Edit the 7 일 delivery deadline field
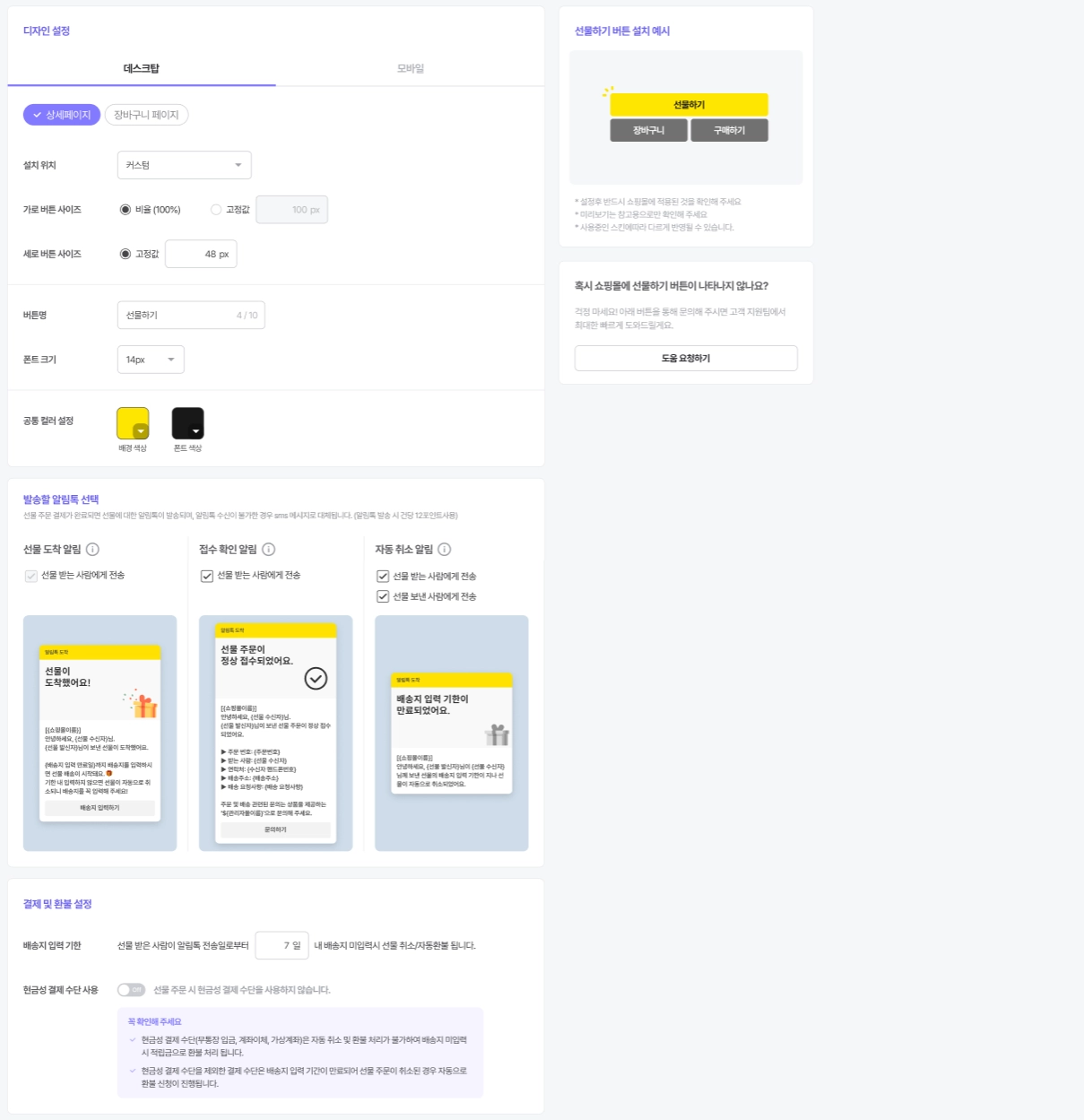Viewport: 1084px width, 1120px height. click(x=282, y=945)
